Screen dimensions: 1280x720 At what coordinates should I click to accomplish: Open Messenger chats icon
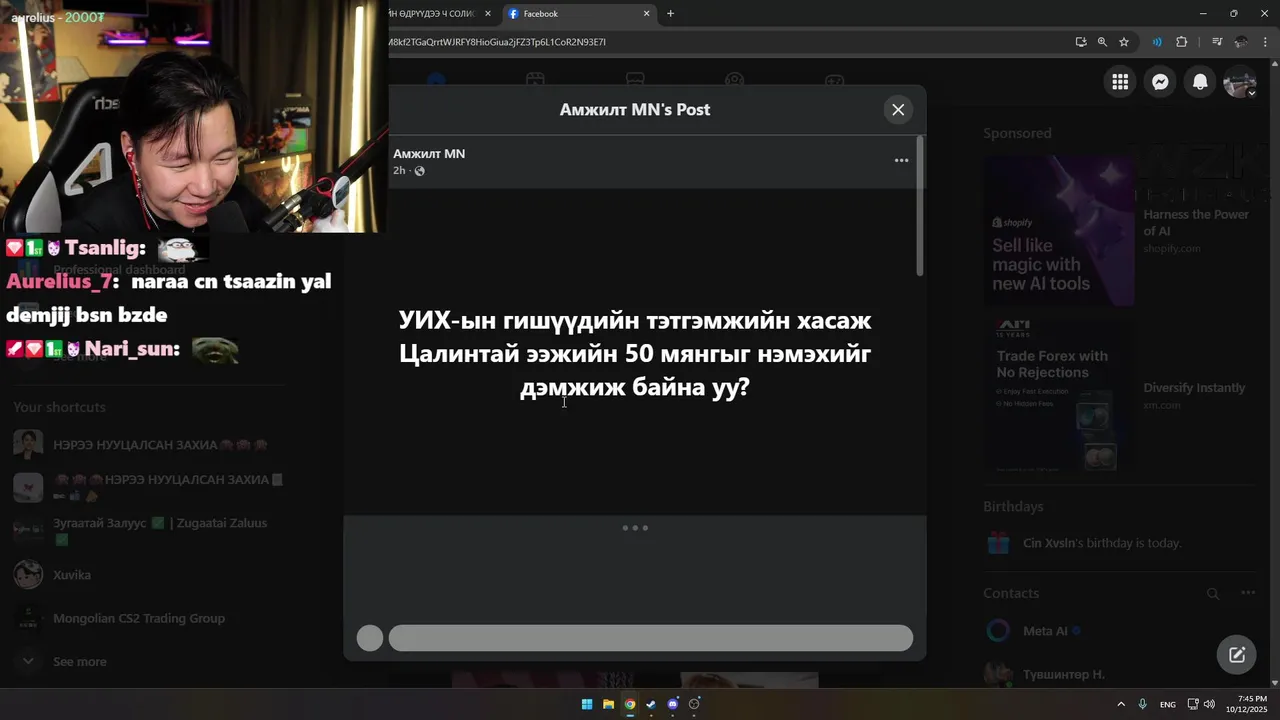pos(1160,82)
